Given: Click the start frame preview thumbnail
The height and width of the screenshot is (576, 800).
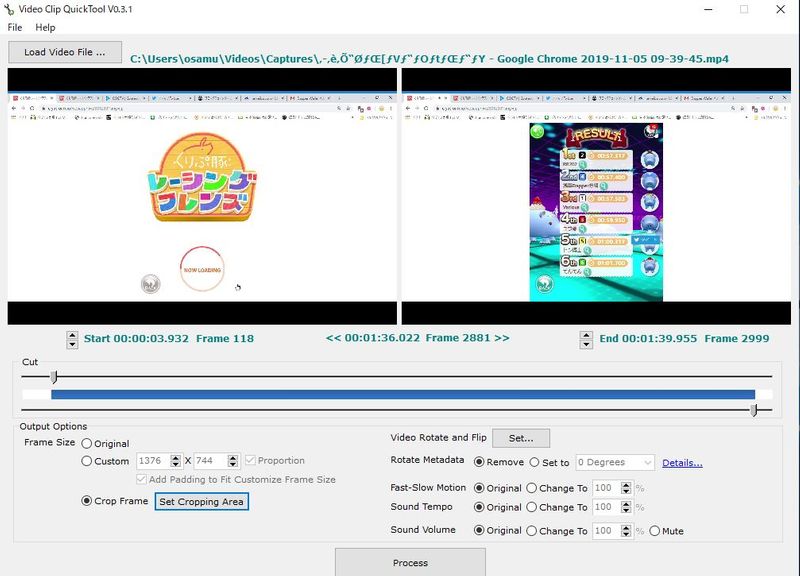Looking at the screenshot, I should click(201, 196).
